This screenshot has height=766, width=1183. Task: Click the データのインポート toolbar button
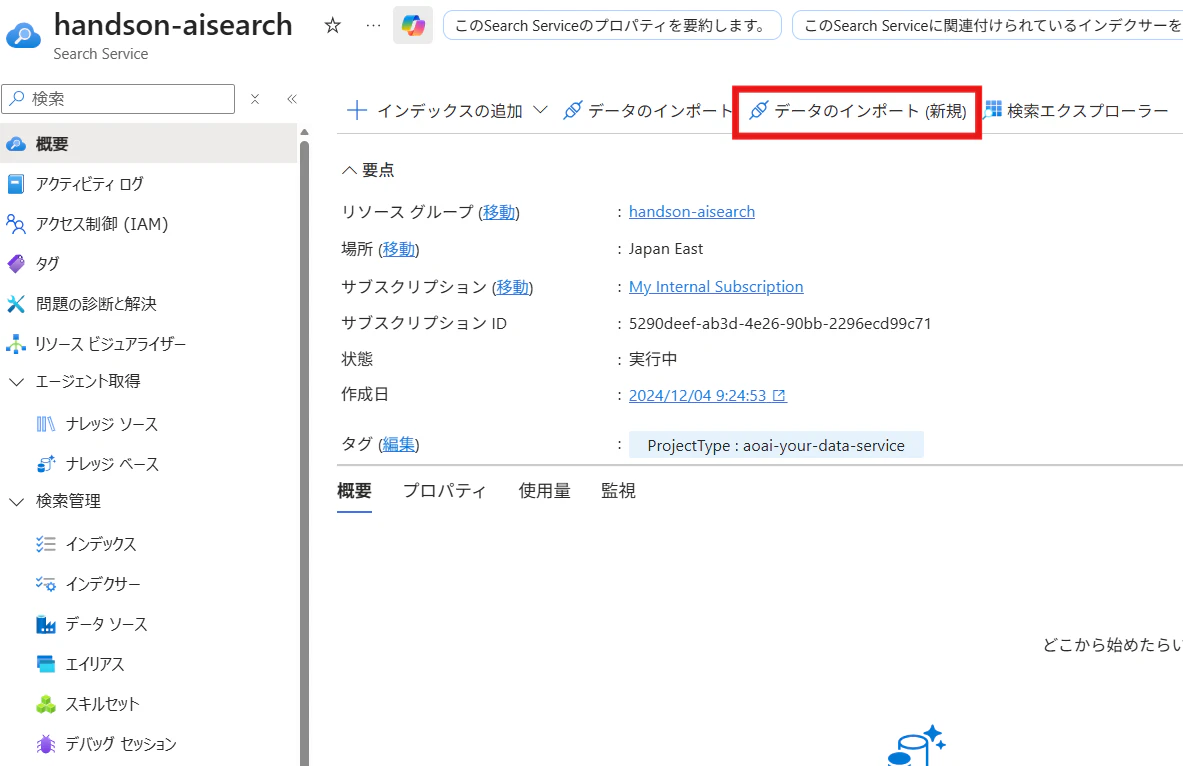[x=648, y=111]
